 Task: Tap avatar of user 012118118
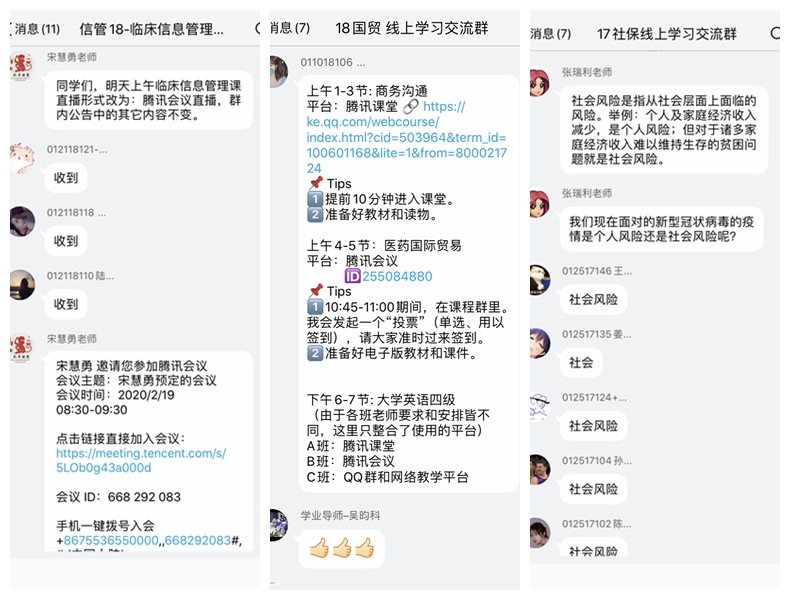click(22, 221)
